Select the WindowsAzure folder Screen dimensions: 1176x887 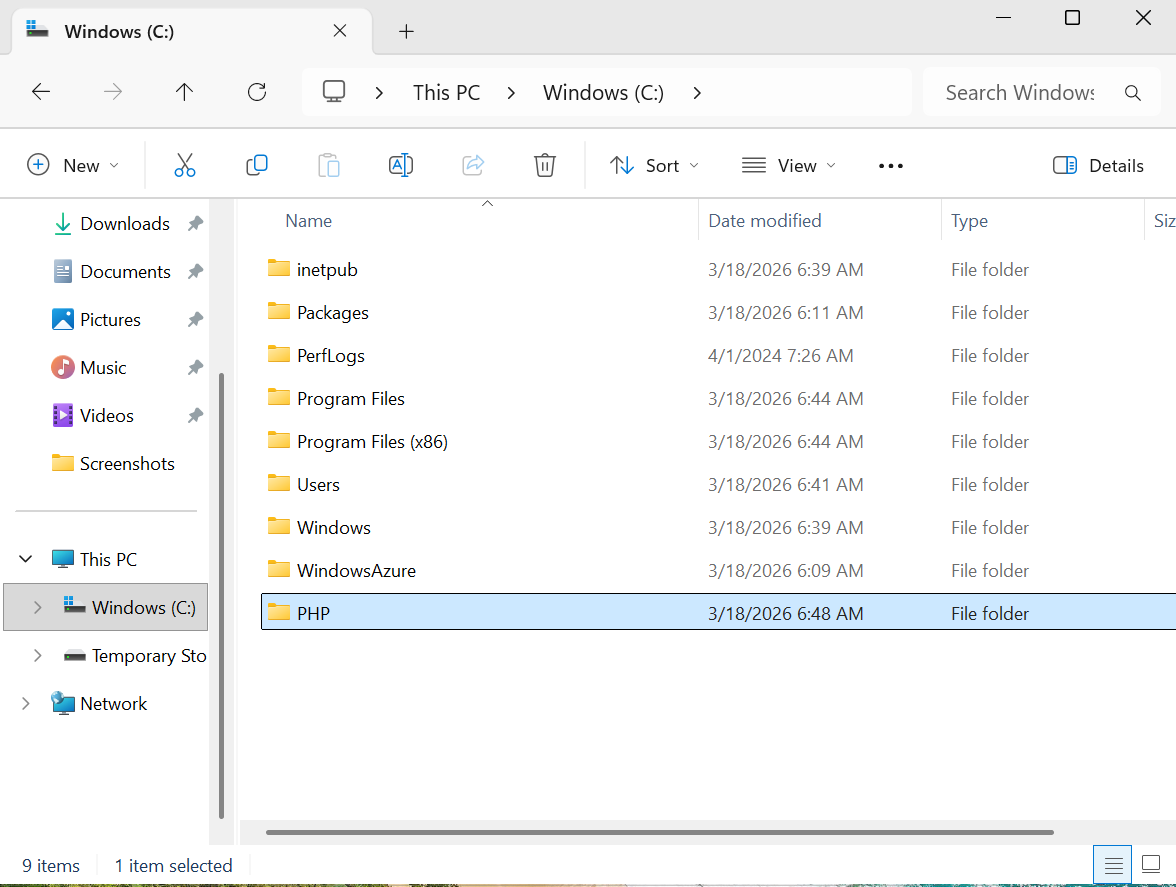click(x=356, y=571)
